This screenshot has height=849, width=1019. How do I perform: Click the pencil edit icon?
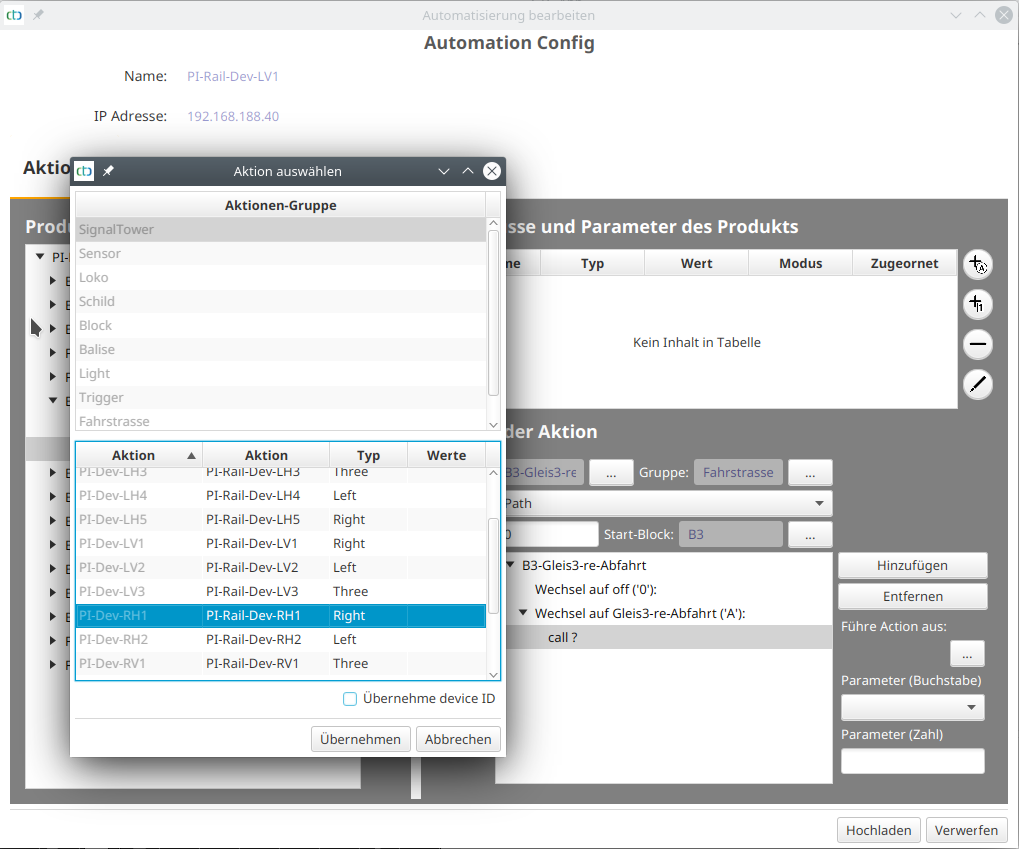pos(977,384)
